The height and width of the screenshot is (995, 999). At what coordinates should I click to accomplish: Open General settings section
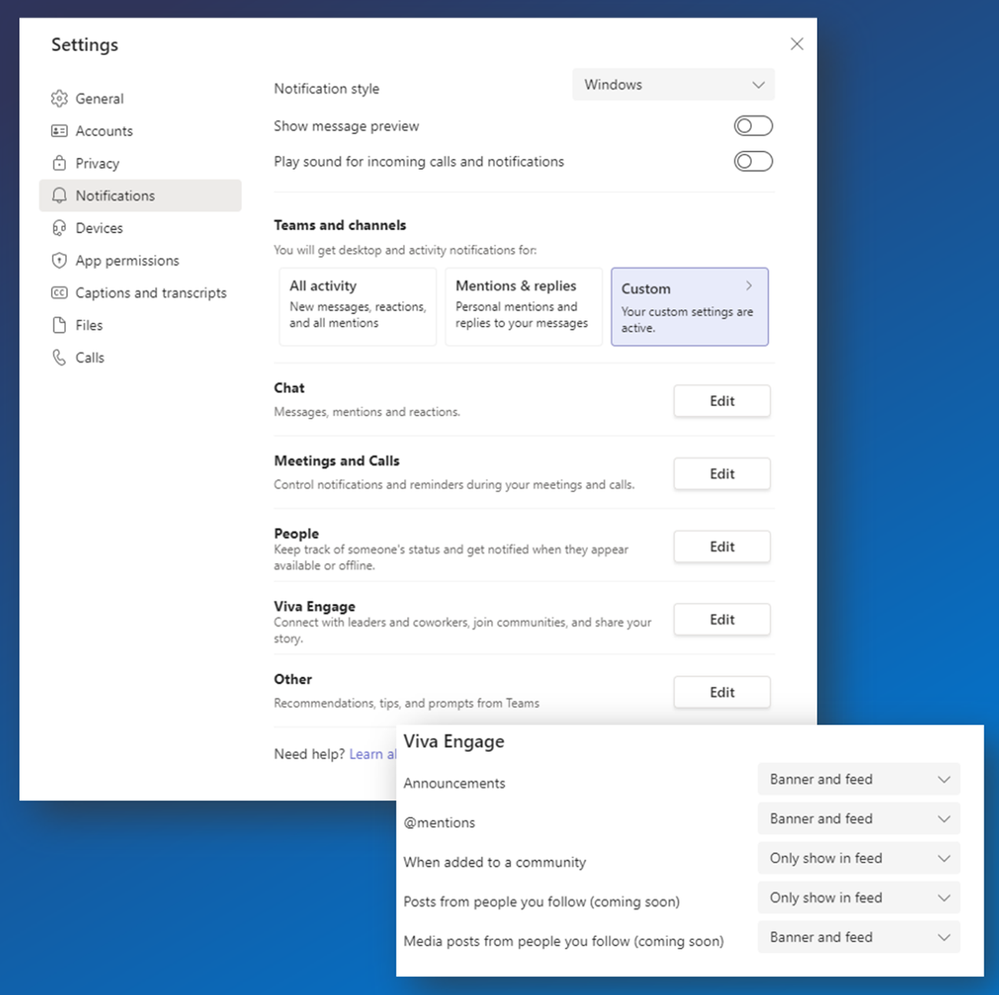(140, 99)
